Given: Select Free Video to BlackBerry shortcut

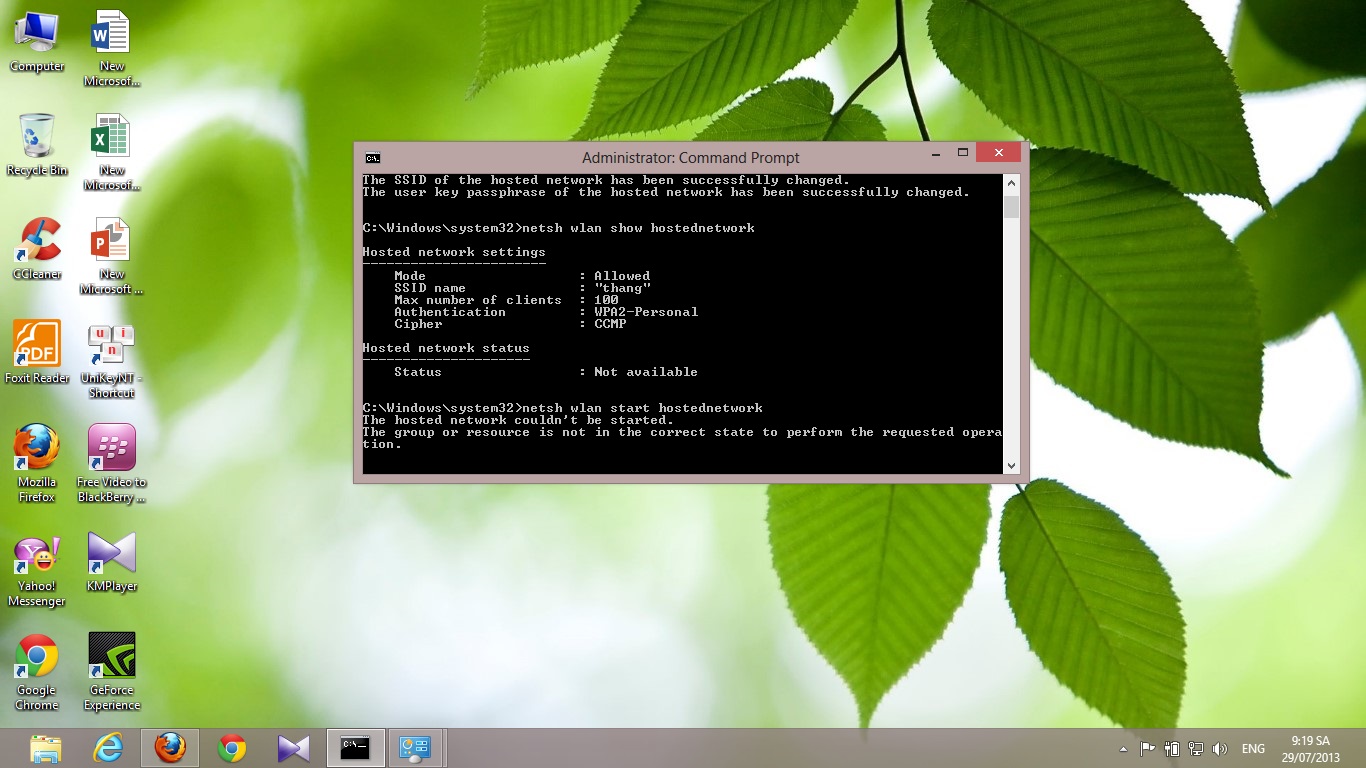Looking at the screenshot, I should (x=112, y=463).
